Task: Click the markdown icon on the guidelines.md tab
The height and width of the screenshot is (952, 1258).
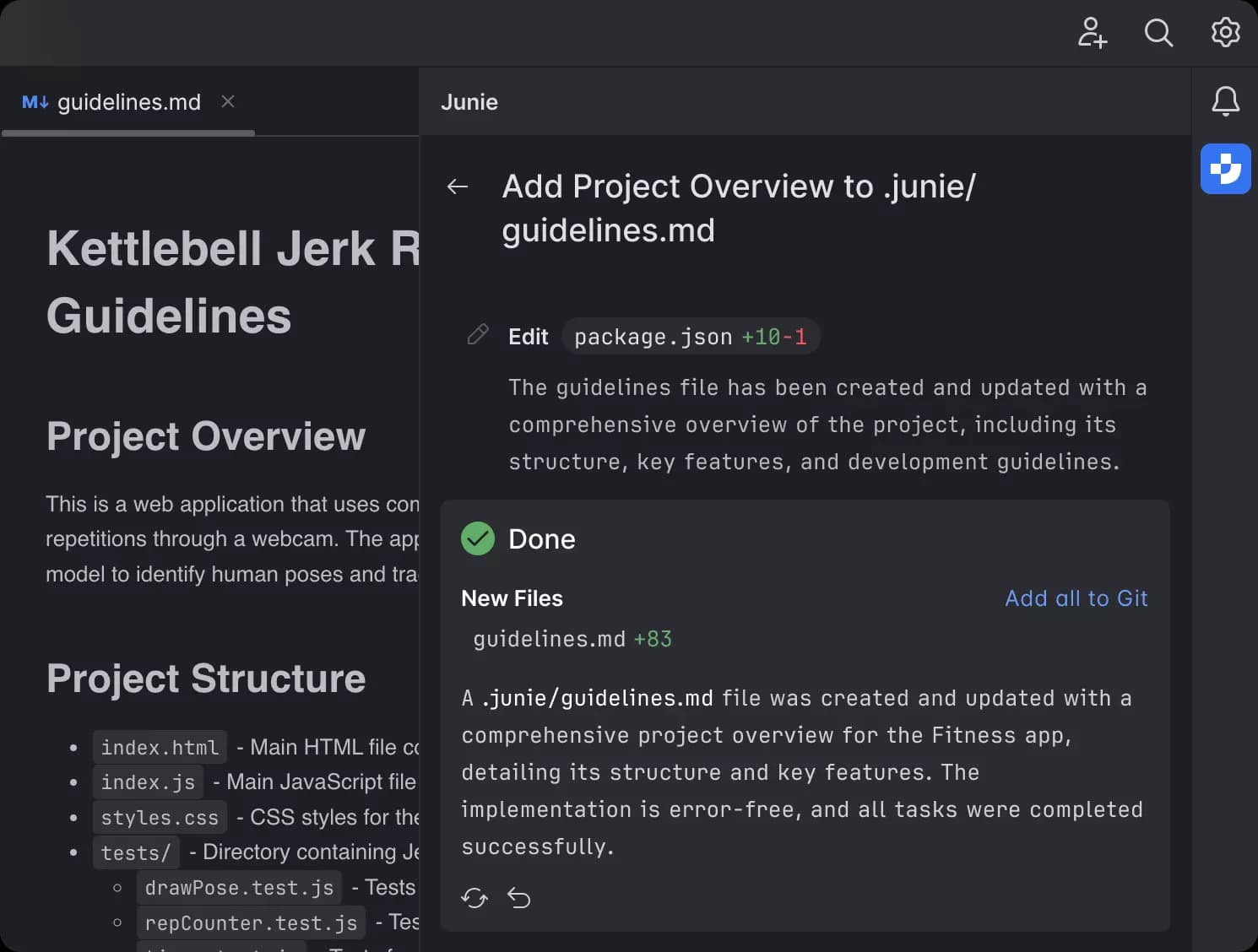Action: (35, 101)
